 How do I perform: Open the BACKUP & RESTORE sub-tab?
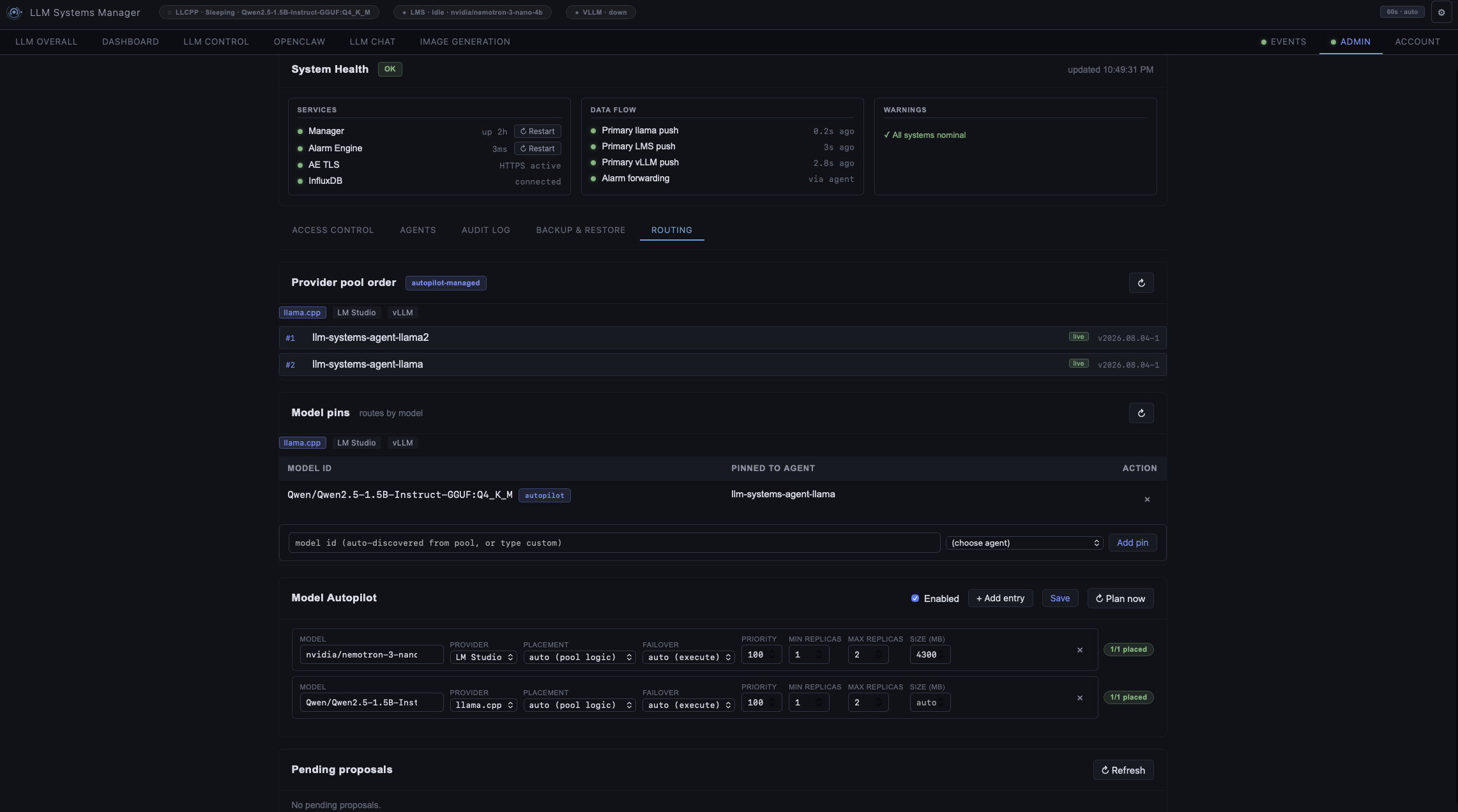[x=581, y=230]
